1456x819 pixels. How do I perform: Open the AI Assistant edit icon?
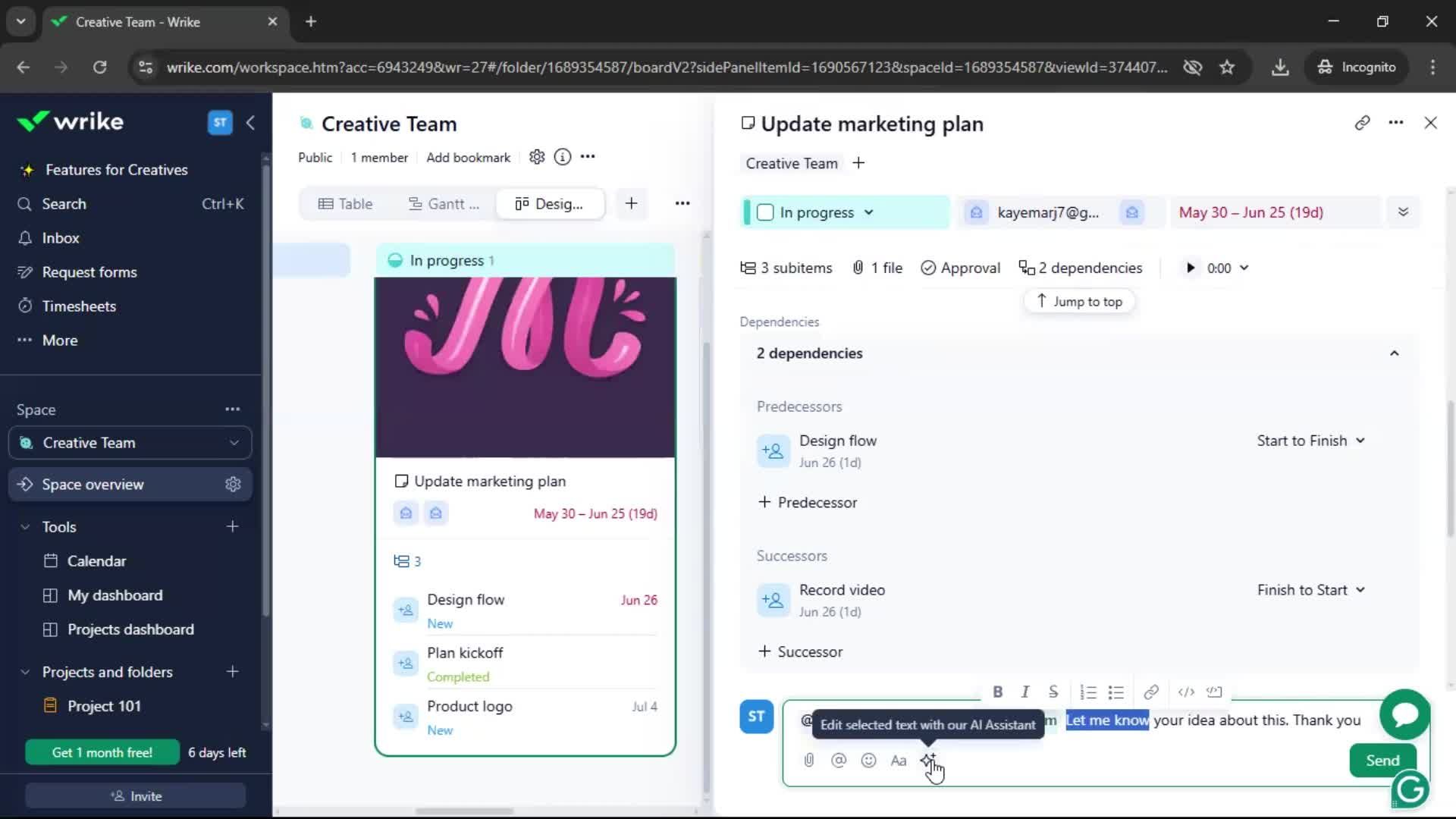pyautogui.click(x=928, y=760)
